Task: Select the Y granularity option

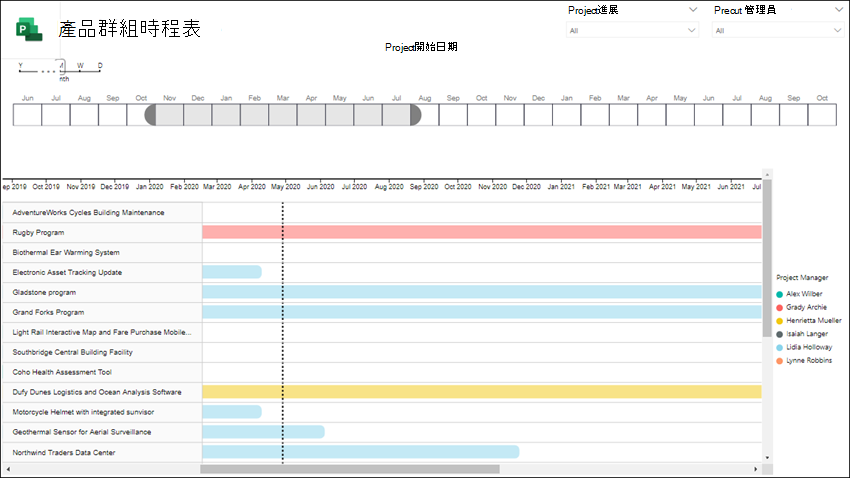Action: [21, 66]
